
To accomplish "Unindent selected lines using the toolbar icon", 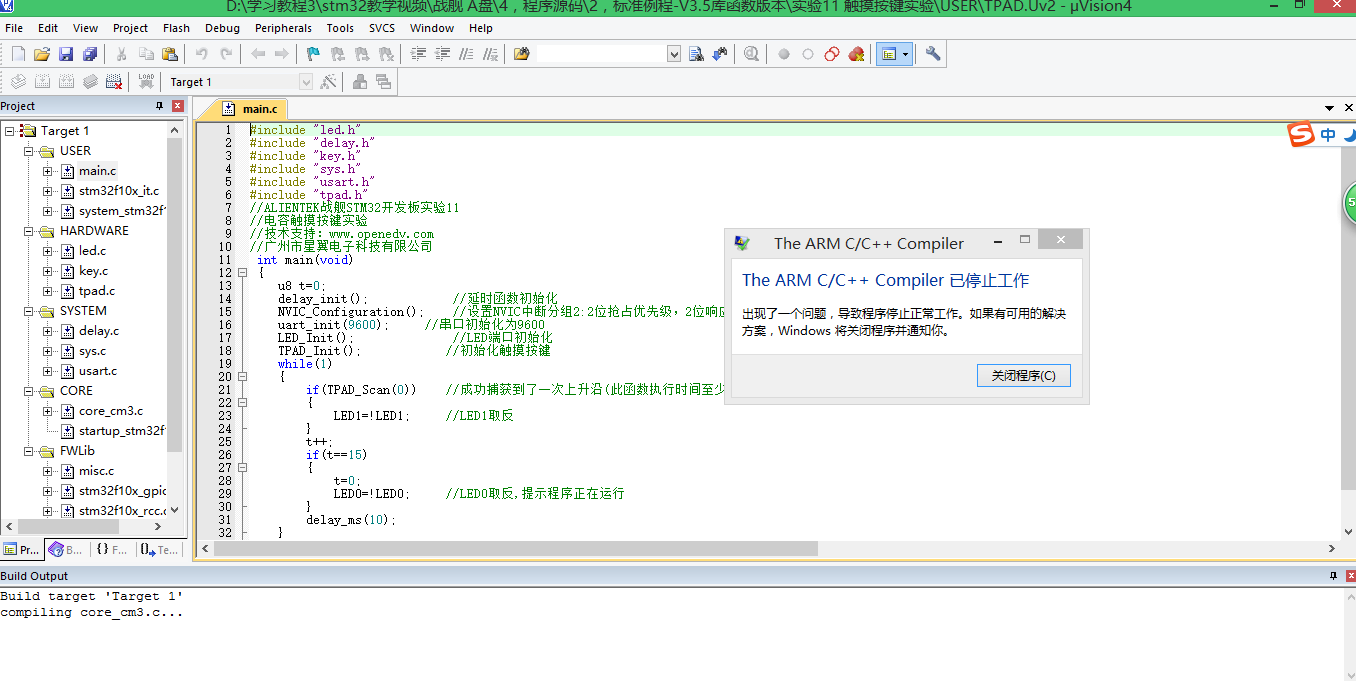I will coord(442,54).
